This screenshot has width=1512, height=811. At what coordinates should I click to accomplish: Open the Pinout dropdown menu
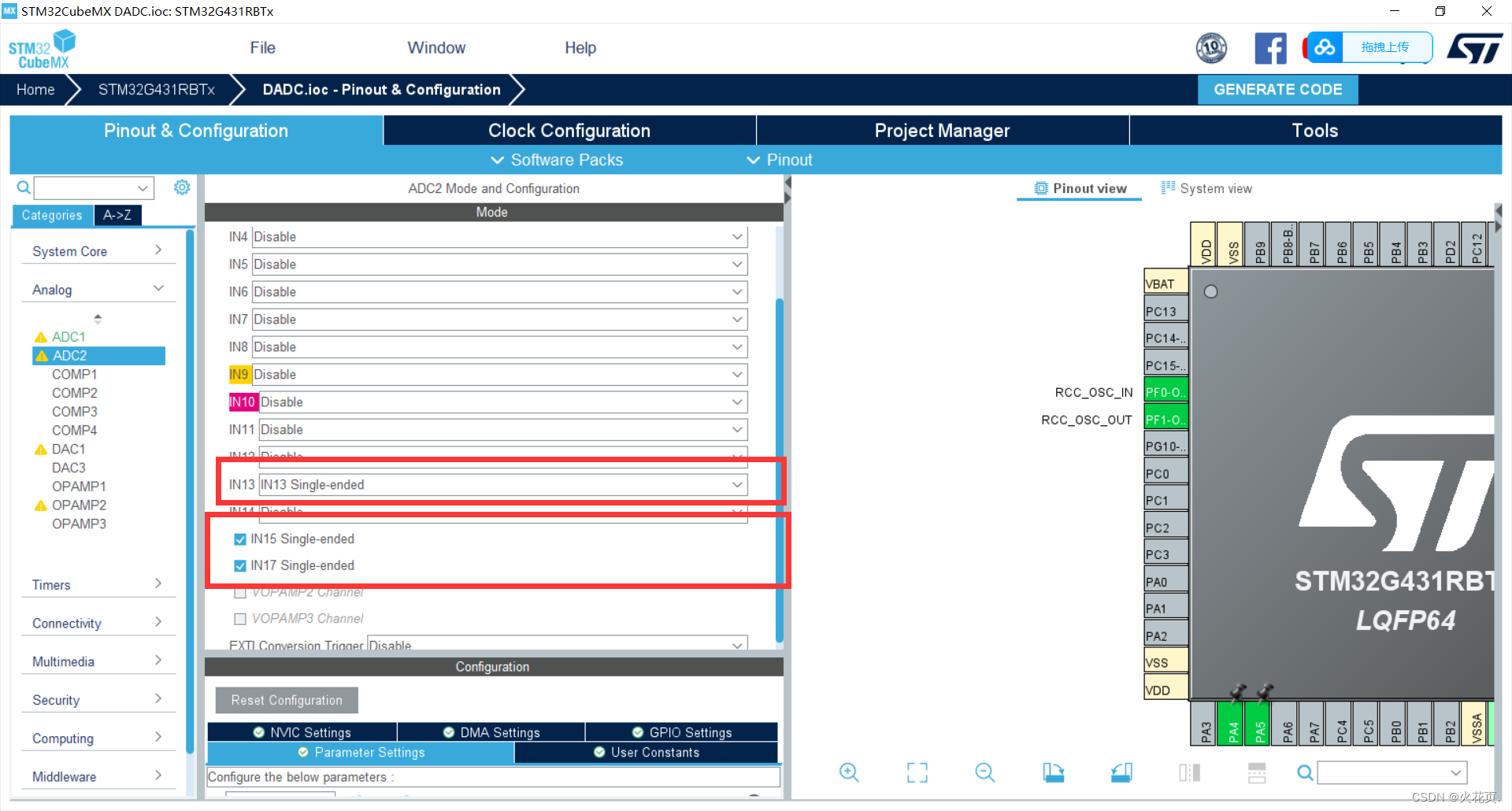tap(780, 160)
